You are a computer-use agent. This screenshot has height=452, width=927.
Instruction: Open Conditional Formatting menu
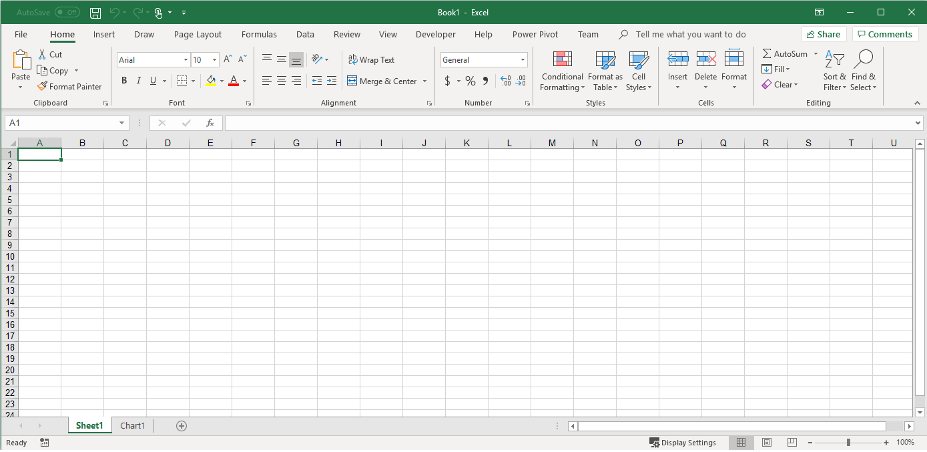pos(562,71)
